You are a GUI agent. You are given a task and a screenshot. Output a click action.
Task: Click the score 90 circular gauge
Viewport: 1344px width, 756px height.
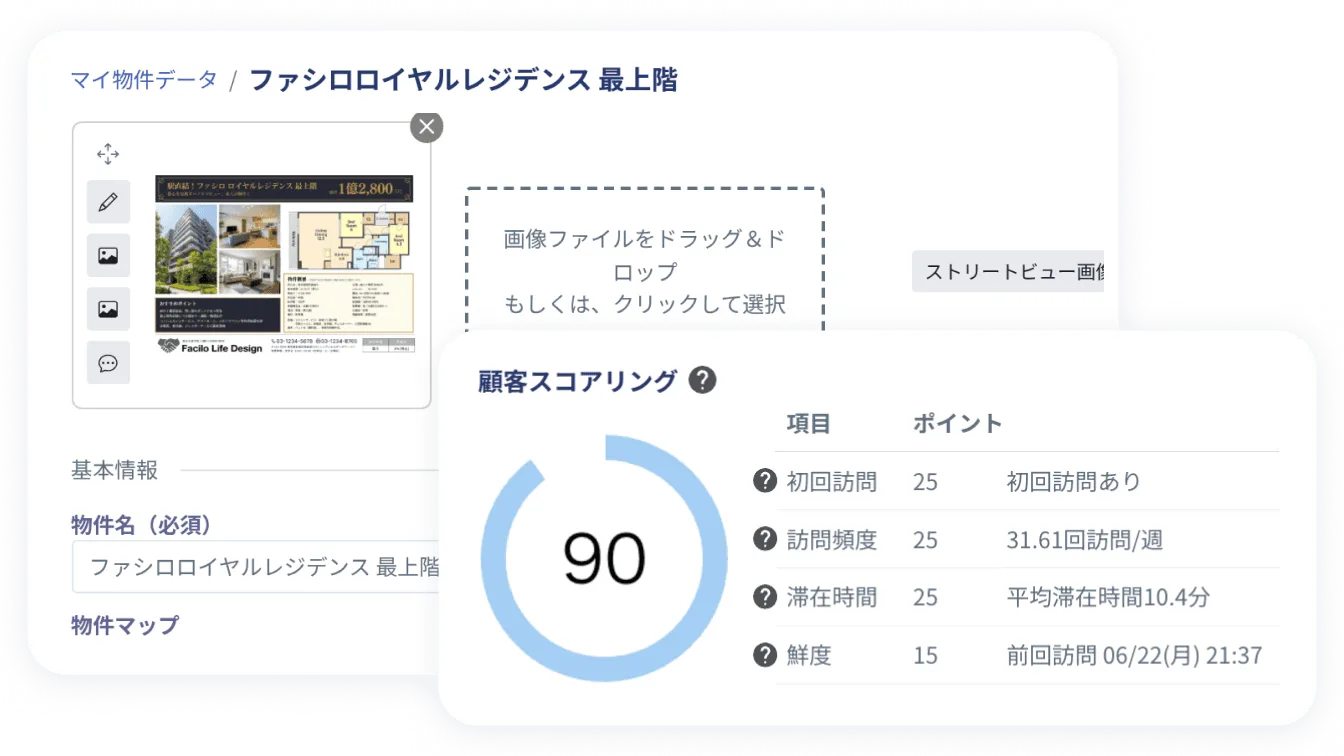(604, 559)
